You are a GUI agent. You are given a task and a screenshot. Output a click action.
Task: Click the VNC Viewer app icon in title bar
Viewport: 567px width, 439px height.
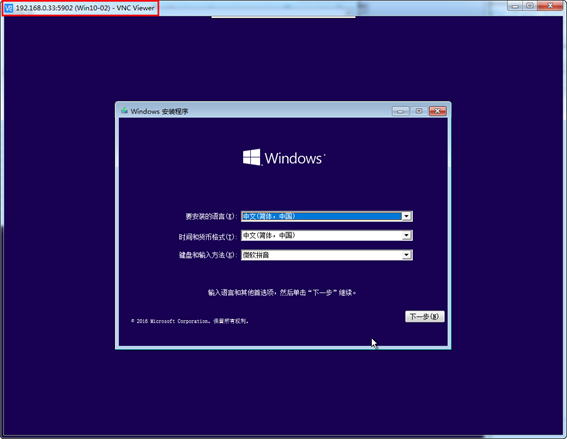click(x=8, y=8)
